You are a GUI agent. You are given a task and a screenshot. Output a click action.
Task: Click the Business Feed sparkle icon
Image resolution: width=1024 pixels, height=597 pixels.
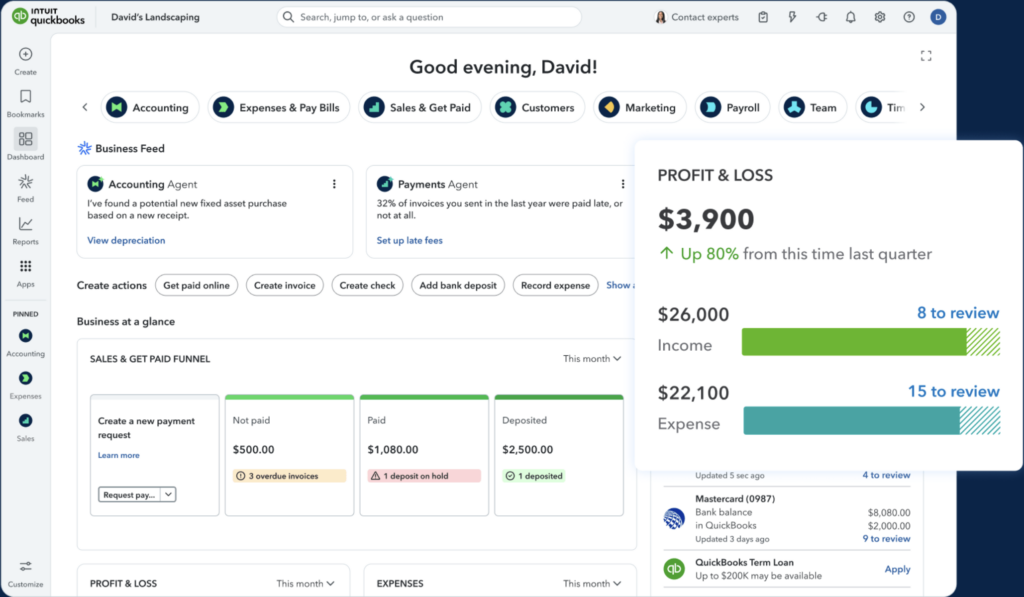[84, 148]
